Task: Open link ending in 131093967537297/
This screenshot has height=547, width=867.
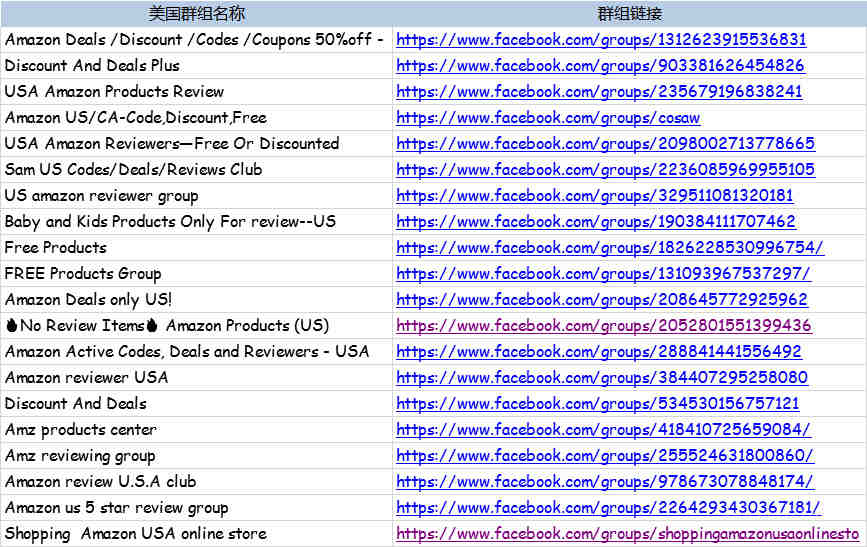Action: [x=604, y=274]
